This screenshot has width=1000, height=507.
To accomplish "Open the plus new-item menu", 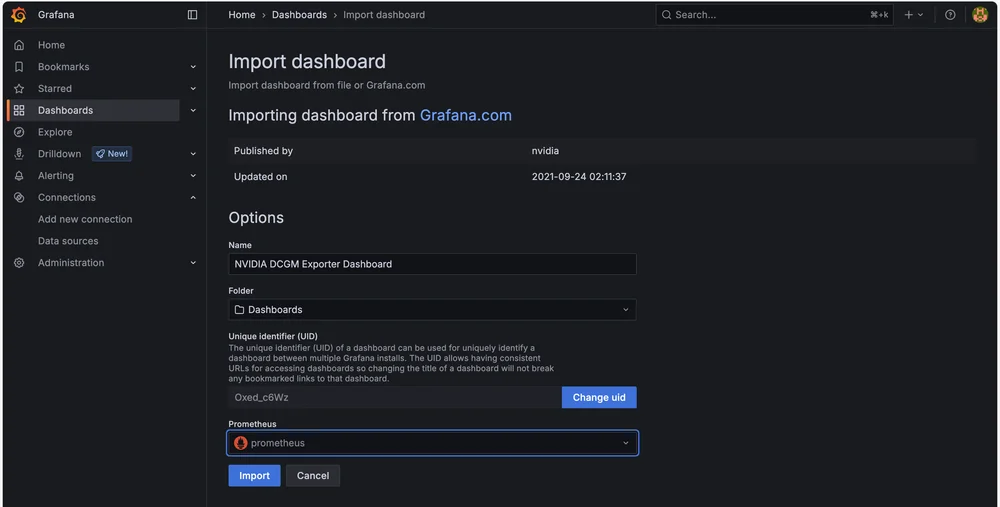I will click(x=913, y=15).
